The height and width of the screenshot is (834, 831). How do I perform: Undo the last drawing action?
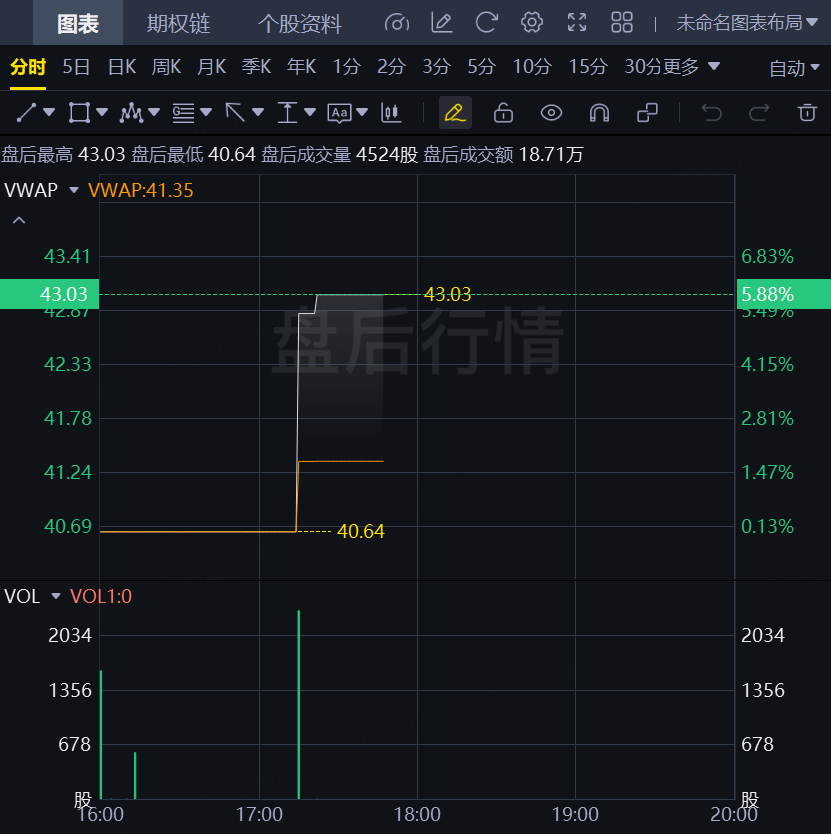(711, 113)
